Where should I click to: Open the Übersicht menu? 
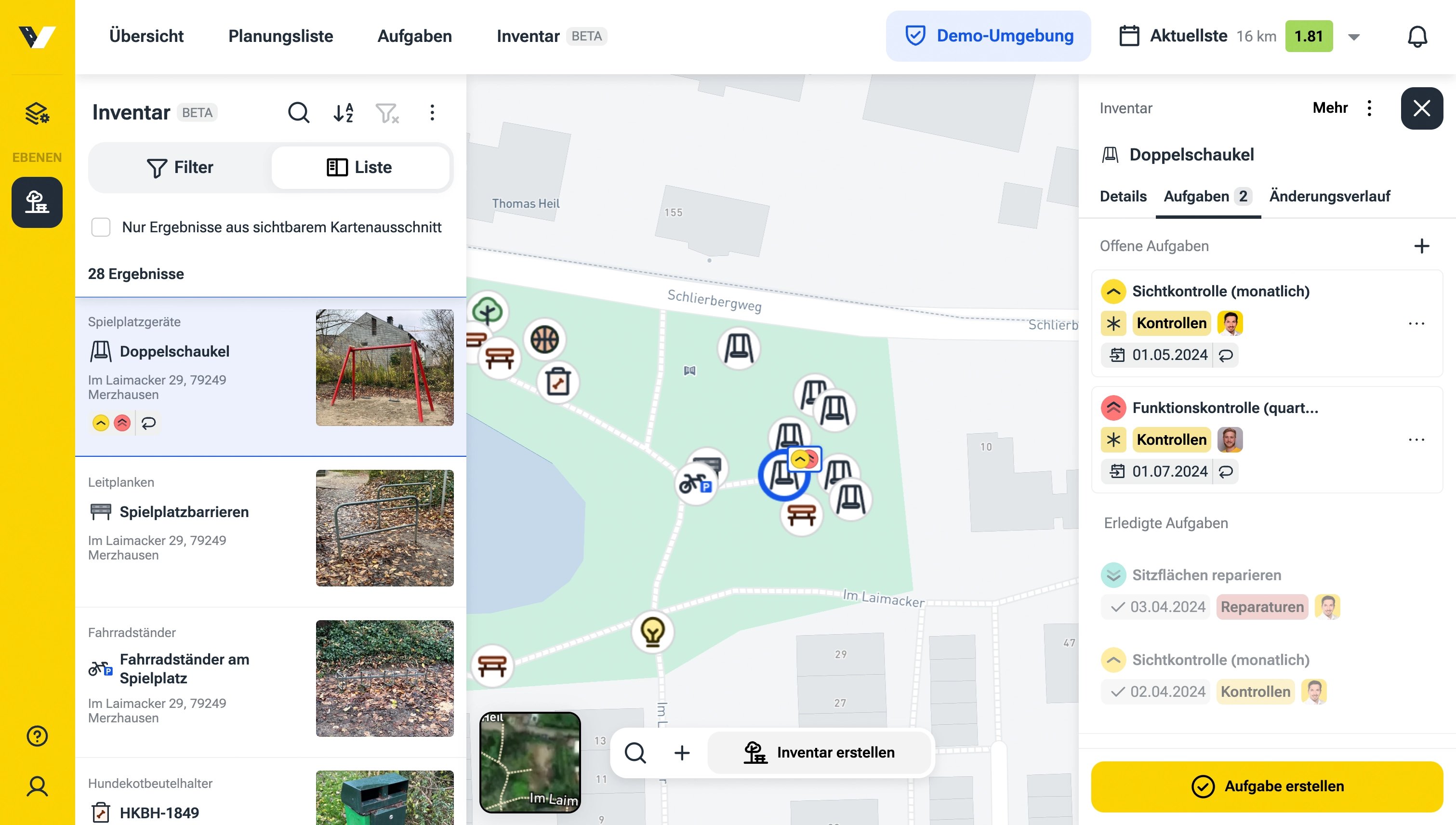[146, 36]
